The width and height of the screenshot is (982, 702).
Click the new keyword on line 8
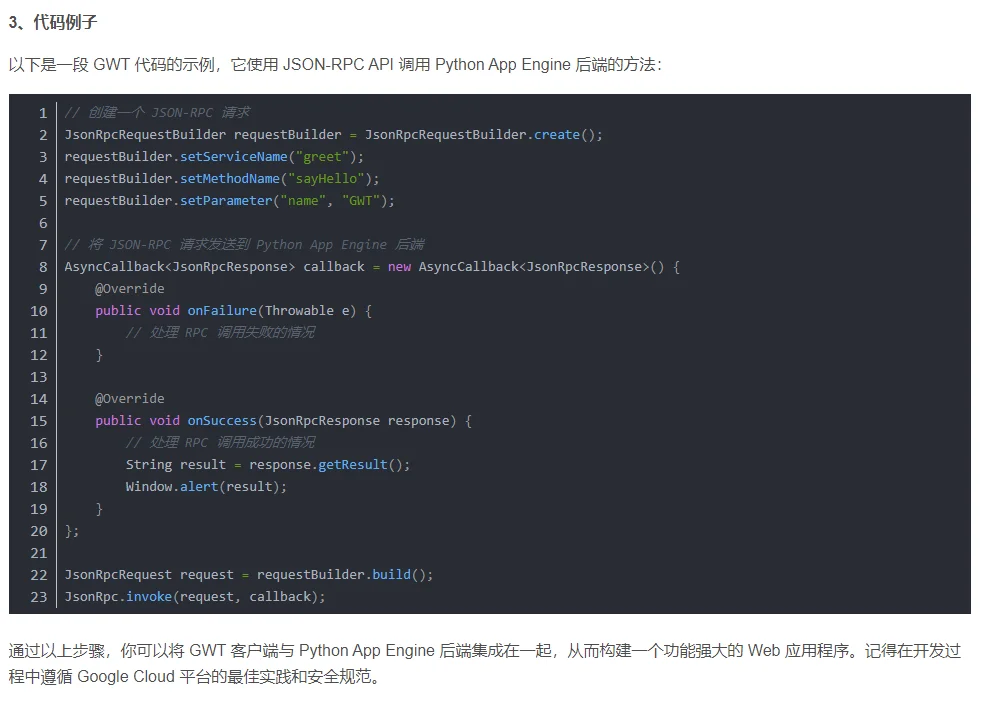[x=399, y=266]
